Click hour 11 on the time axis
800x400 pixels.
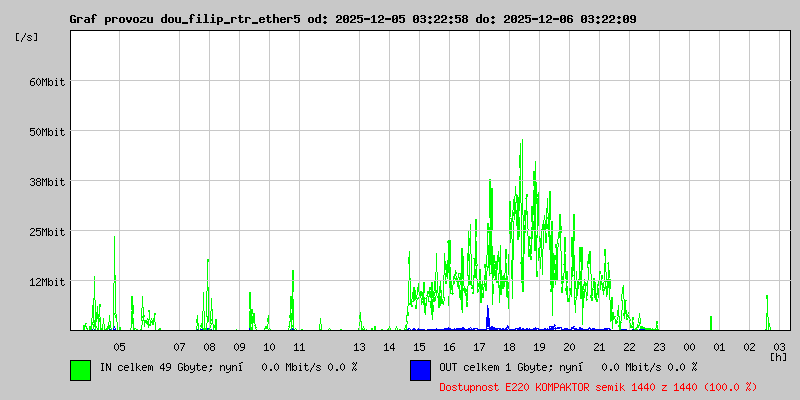(299, 346)
